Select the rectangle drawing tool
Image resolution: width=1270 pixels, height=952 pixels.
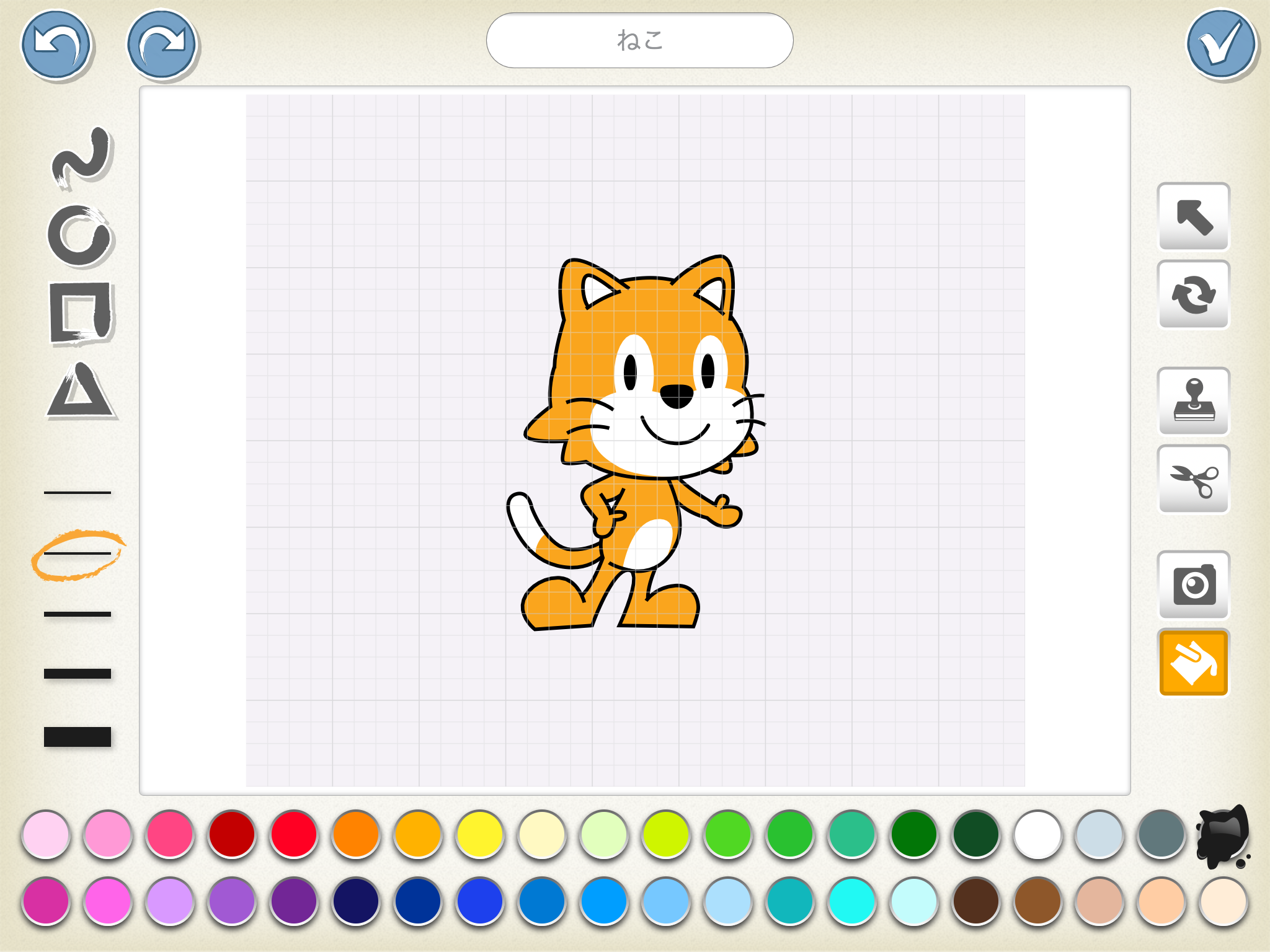[x=81, y=313]
